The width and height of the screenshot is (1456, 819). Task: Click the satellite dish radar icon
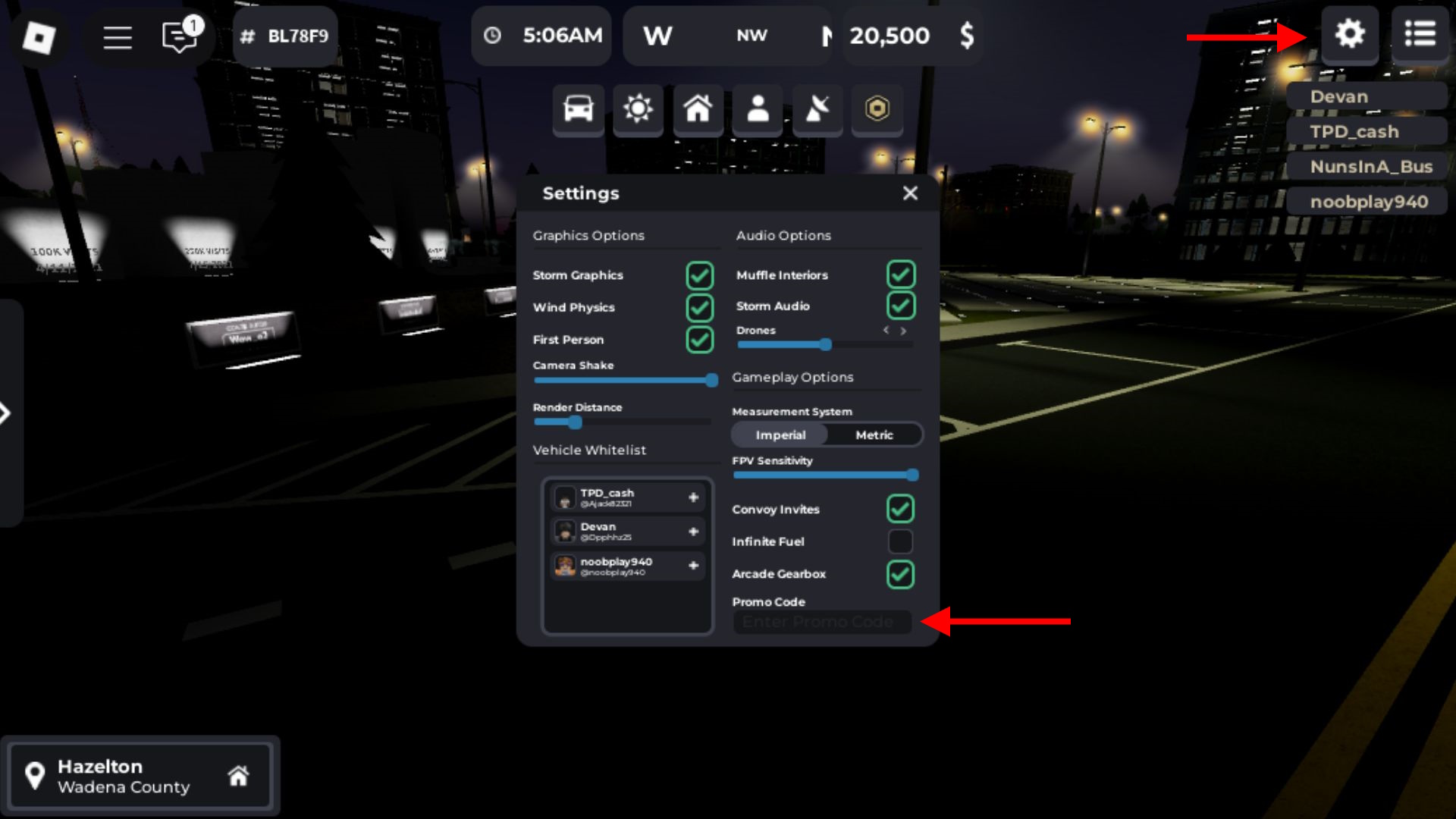817,109
